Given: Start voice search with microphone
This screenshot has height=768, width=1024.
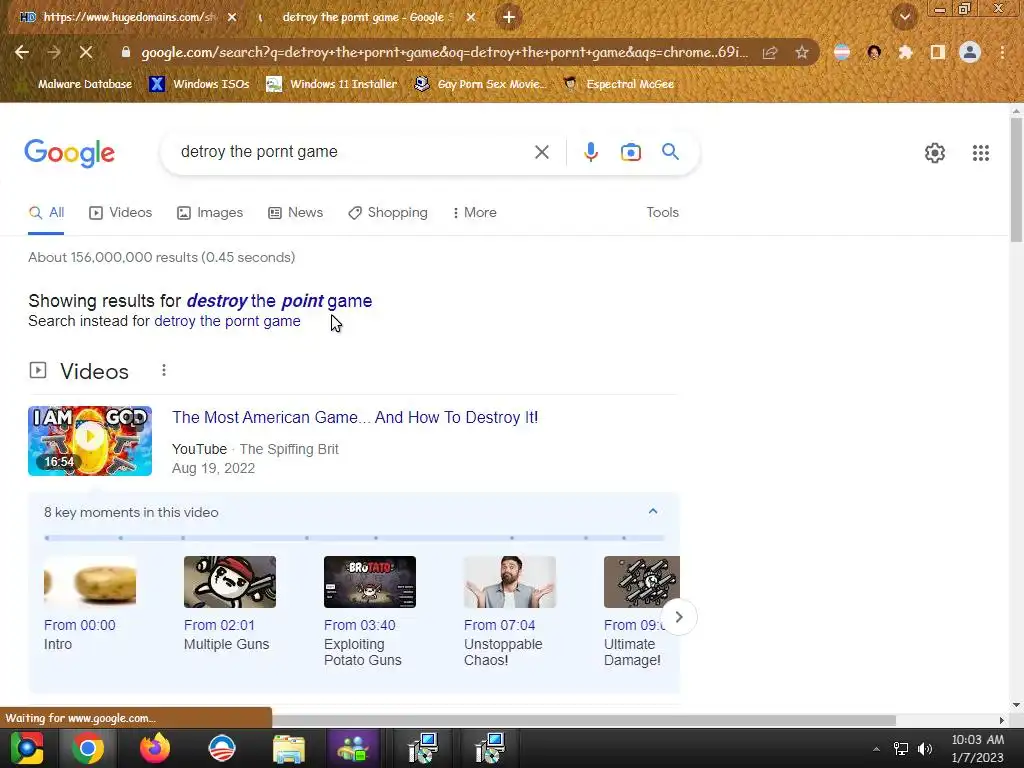Looking at the screenshot, I should click(x=590, y=152).
